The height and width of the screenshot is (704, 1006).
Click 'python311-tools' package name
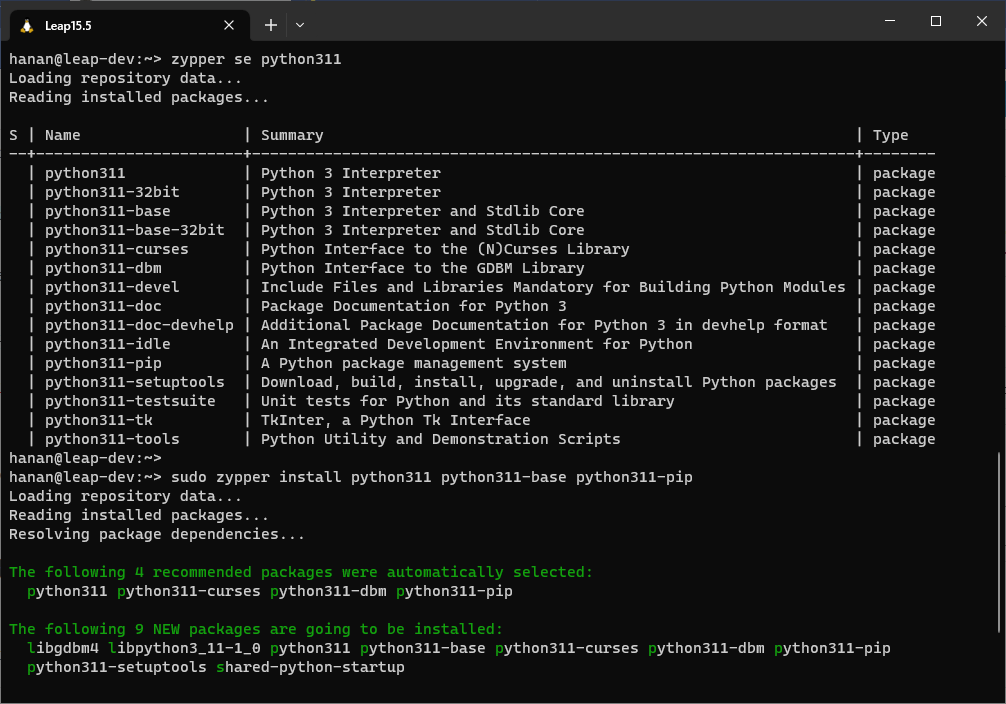112,439
